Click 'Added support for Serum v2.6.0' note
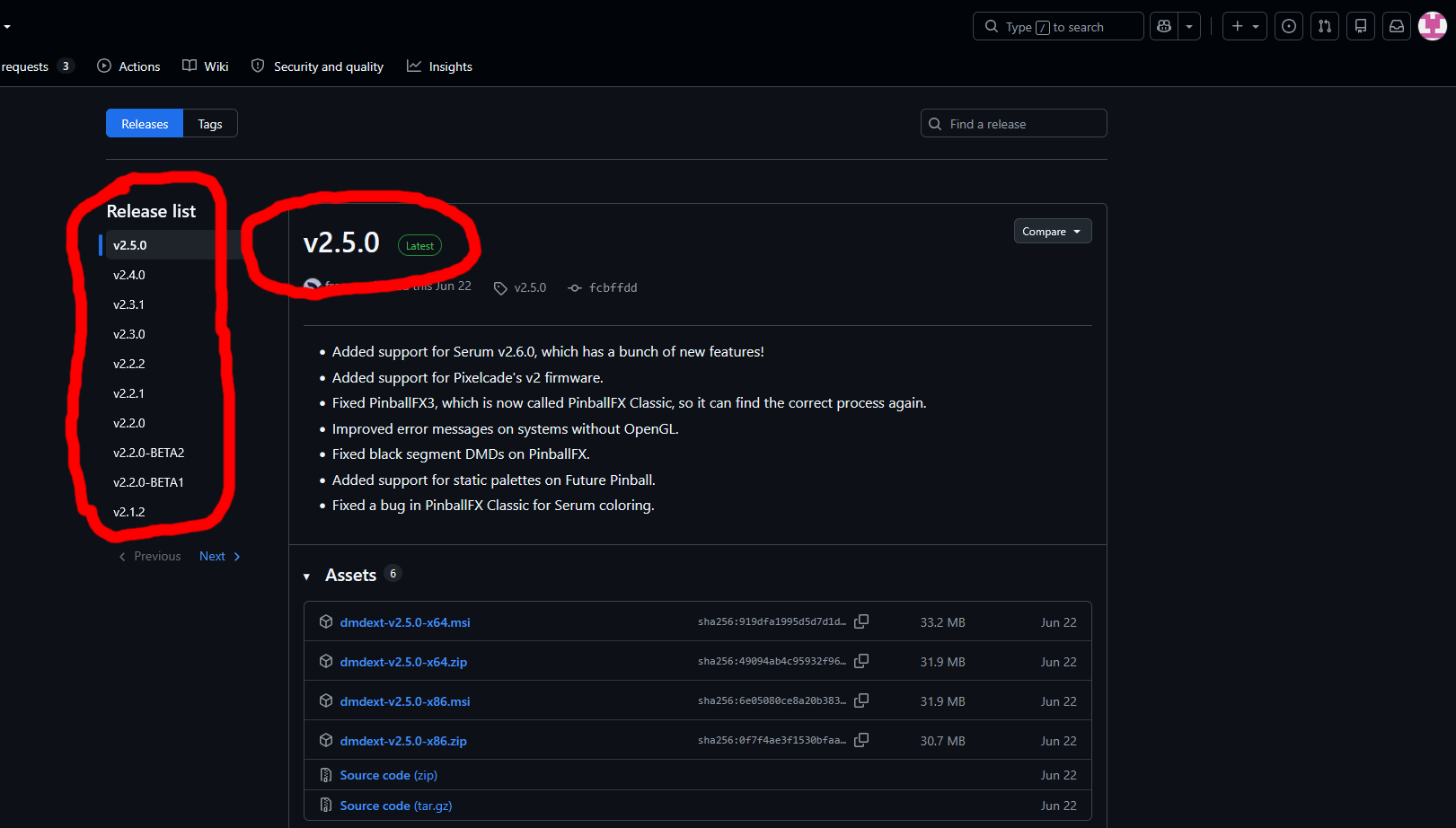Viewport: 1456px width, 828px height. pyautogui.click(x=548, y=352)
